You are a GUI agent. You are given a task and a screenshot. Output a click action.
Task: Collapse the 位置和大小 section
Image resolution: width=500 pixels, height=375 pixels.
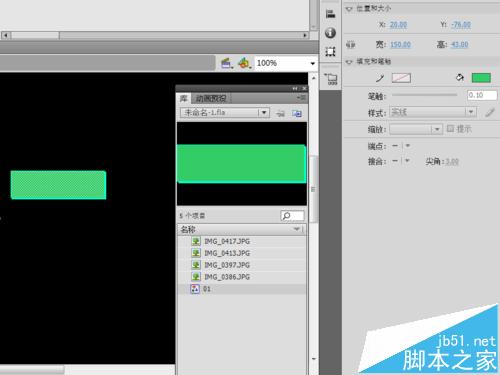[x=349, y=9]
